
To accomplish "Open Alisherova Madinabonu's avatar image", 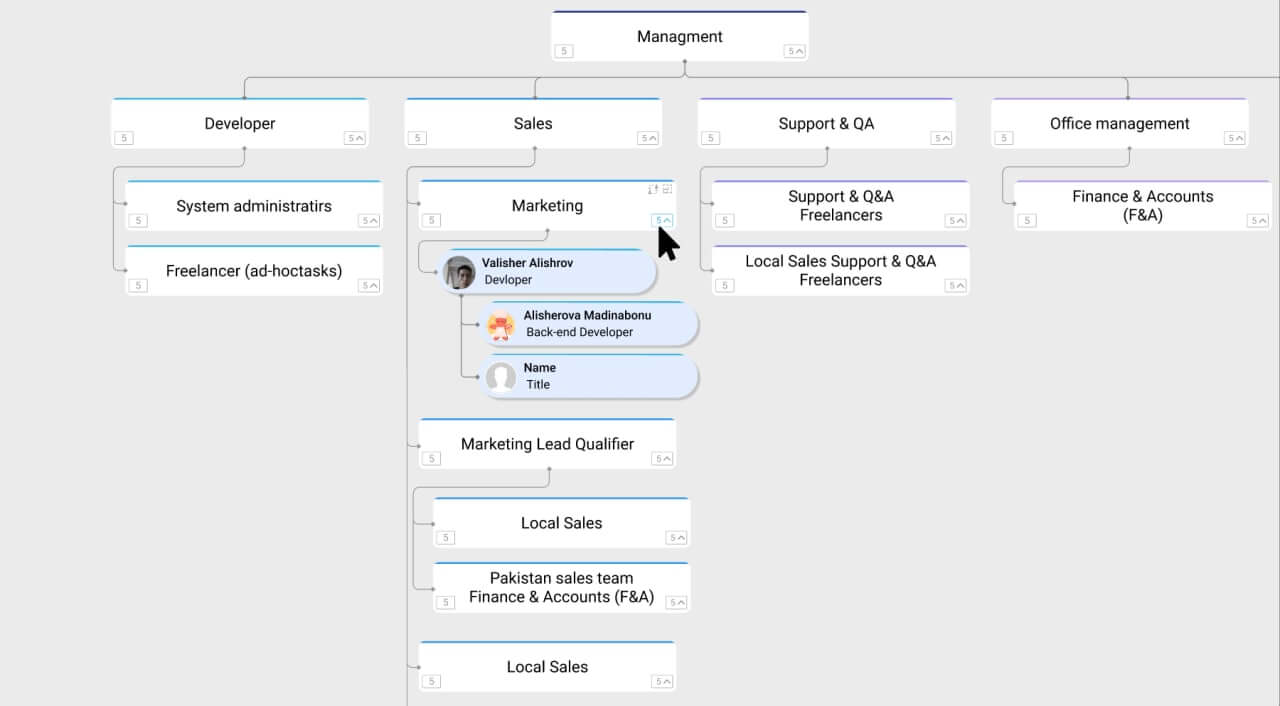I will click(x=501, y=325).
